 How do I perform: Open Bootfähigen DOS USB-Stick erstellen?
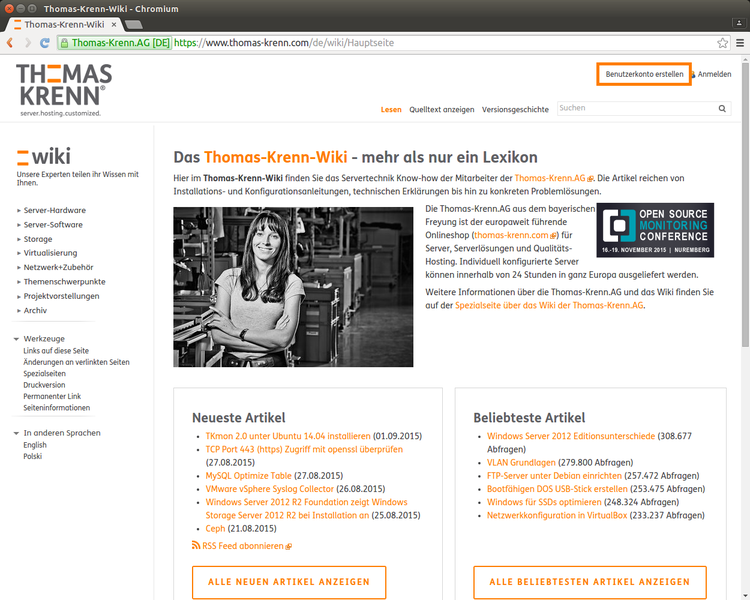[557, 489]
